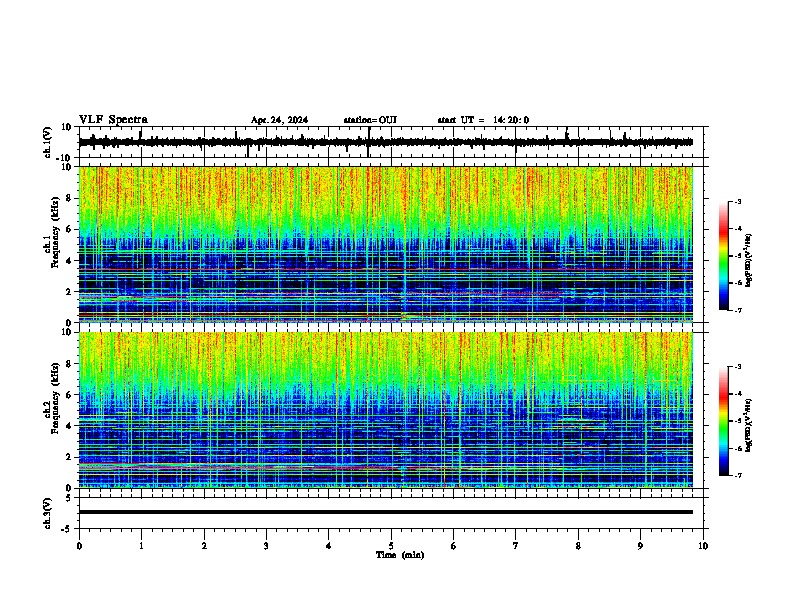Click the "VLF Spectra" title text
The width and height of the screenshot is (792, 612).
(x=113, y=120)
